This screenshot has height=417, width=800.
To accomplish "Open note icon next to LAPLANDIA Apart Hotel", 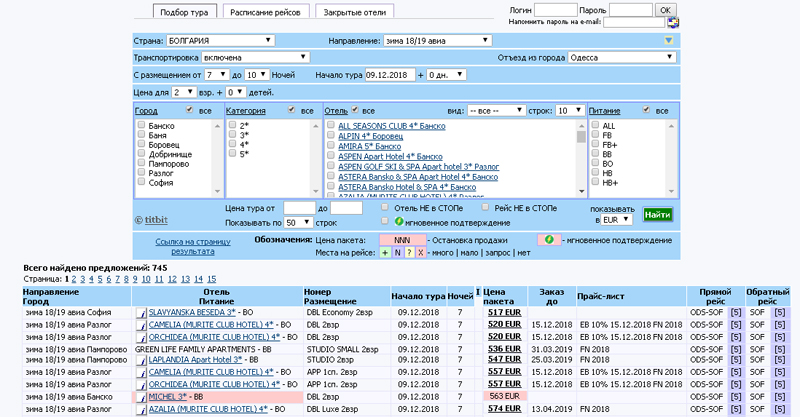I will click(x=142, y=360).
